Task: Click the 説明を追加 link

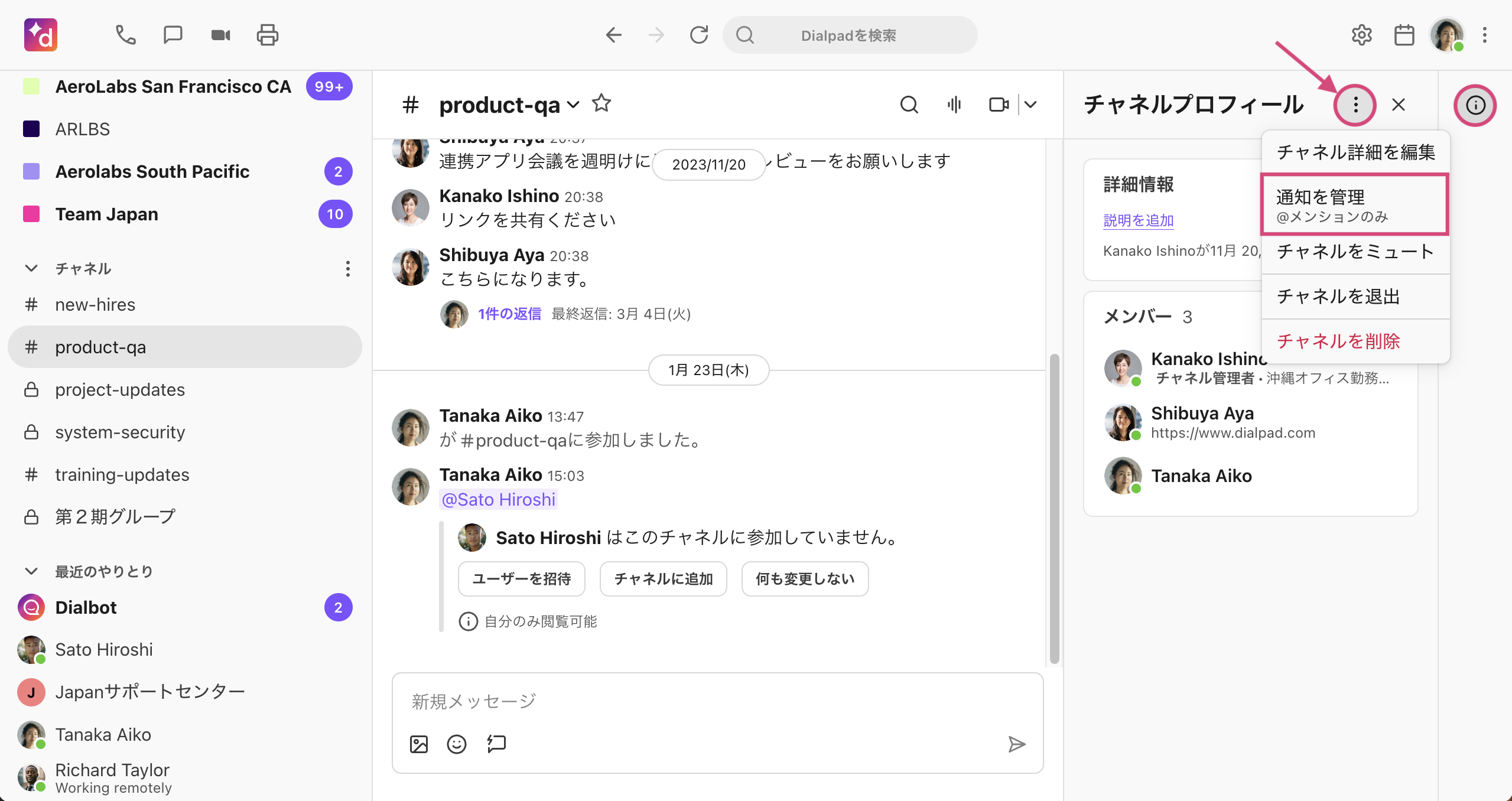Action: (x=1138, y=220)
